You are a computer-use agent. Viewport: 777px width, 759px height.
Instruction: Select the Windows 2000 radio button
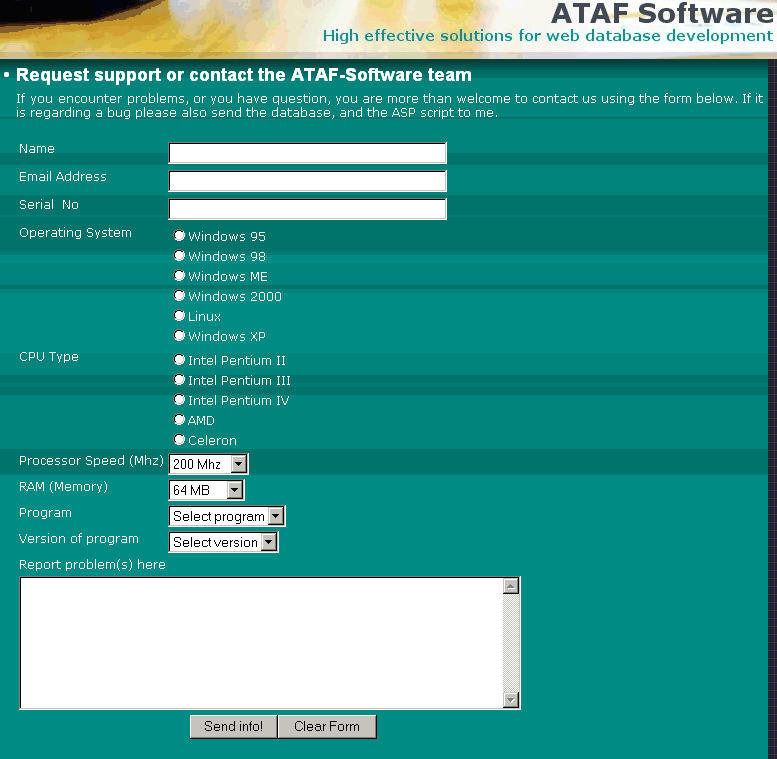[179, 295]
